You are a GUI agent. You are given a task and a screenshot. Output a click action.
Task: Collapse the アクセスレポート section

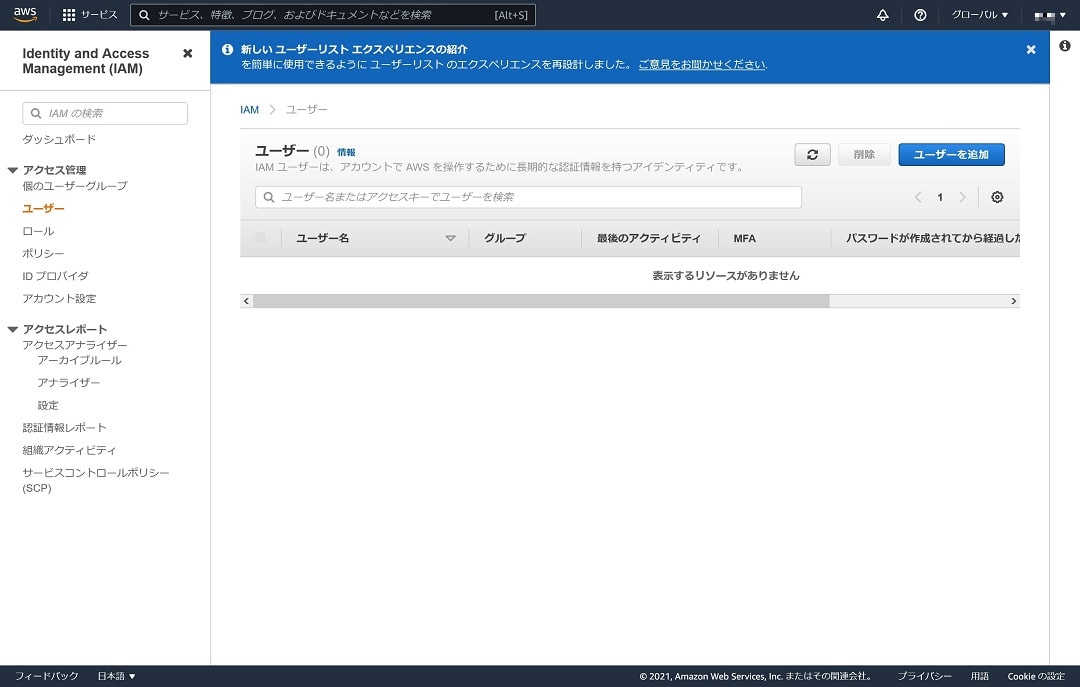tap(12, 329)
